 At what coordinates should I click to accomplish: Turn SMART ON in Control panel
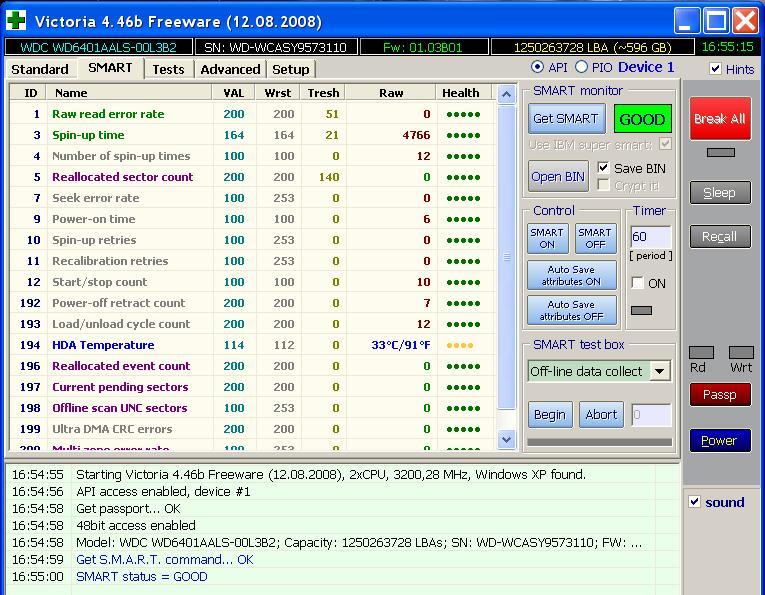click(x=547, y=238)
